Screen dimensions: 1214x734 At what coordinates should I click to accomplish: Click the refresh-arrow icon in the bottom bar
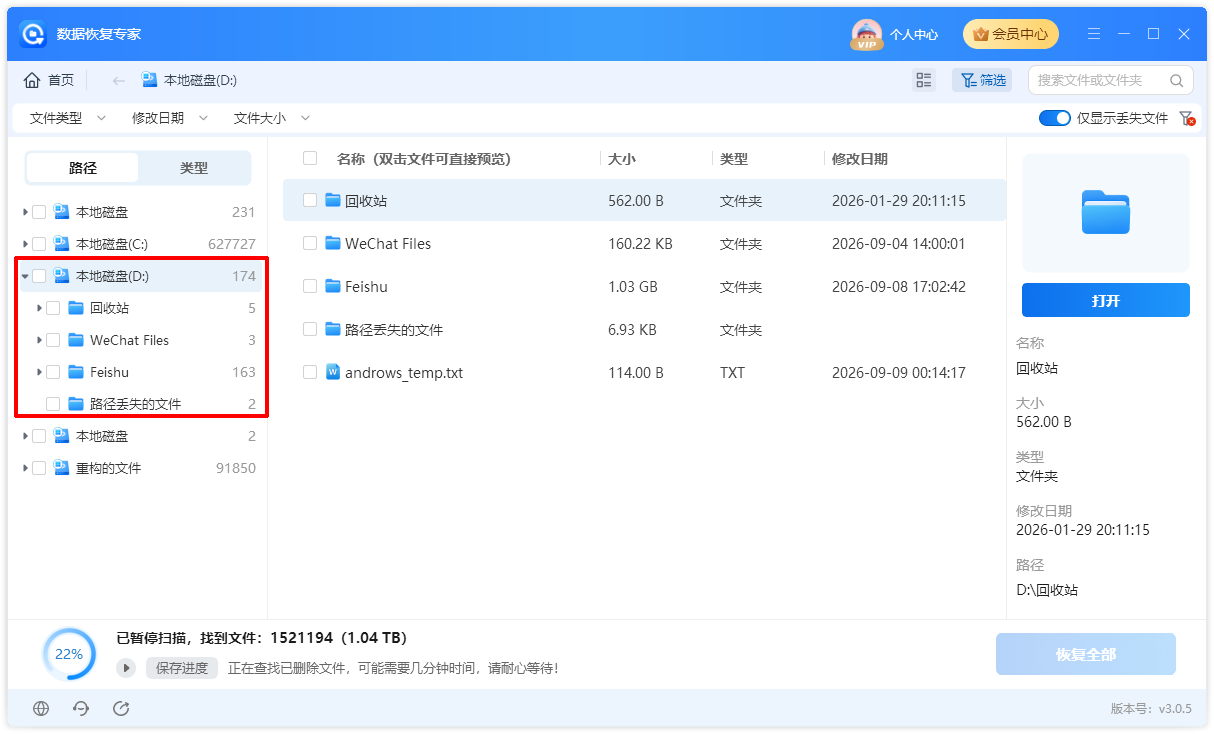(81, 708)
